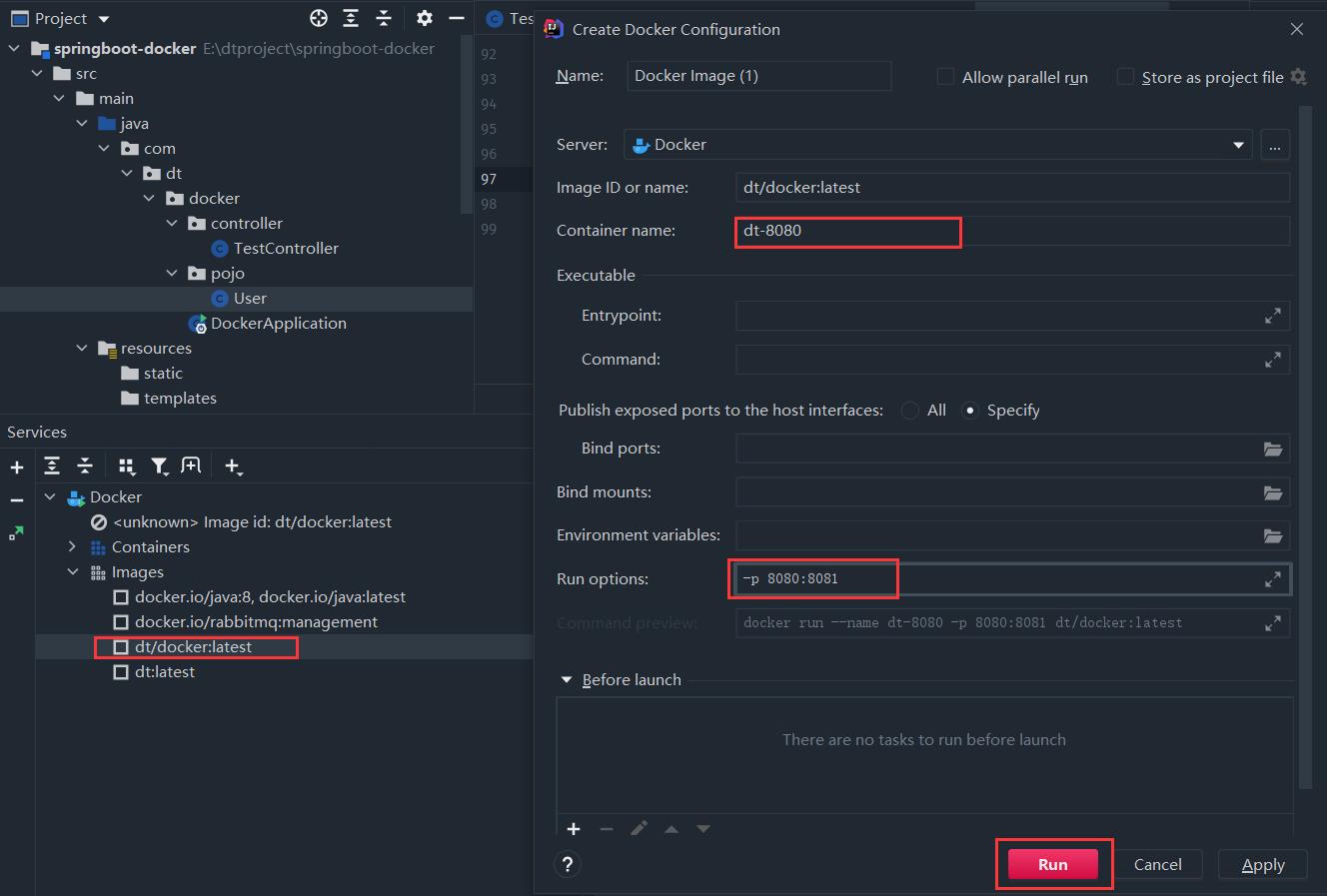Collapse all in Services toolbar
This screenshot has height=896, width=1327.
[85, 466]
